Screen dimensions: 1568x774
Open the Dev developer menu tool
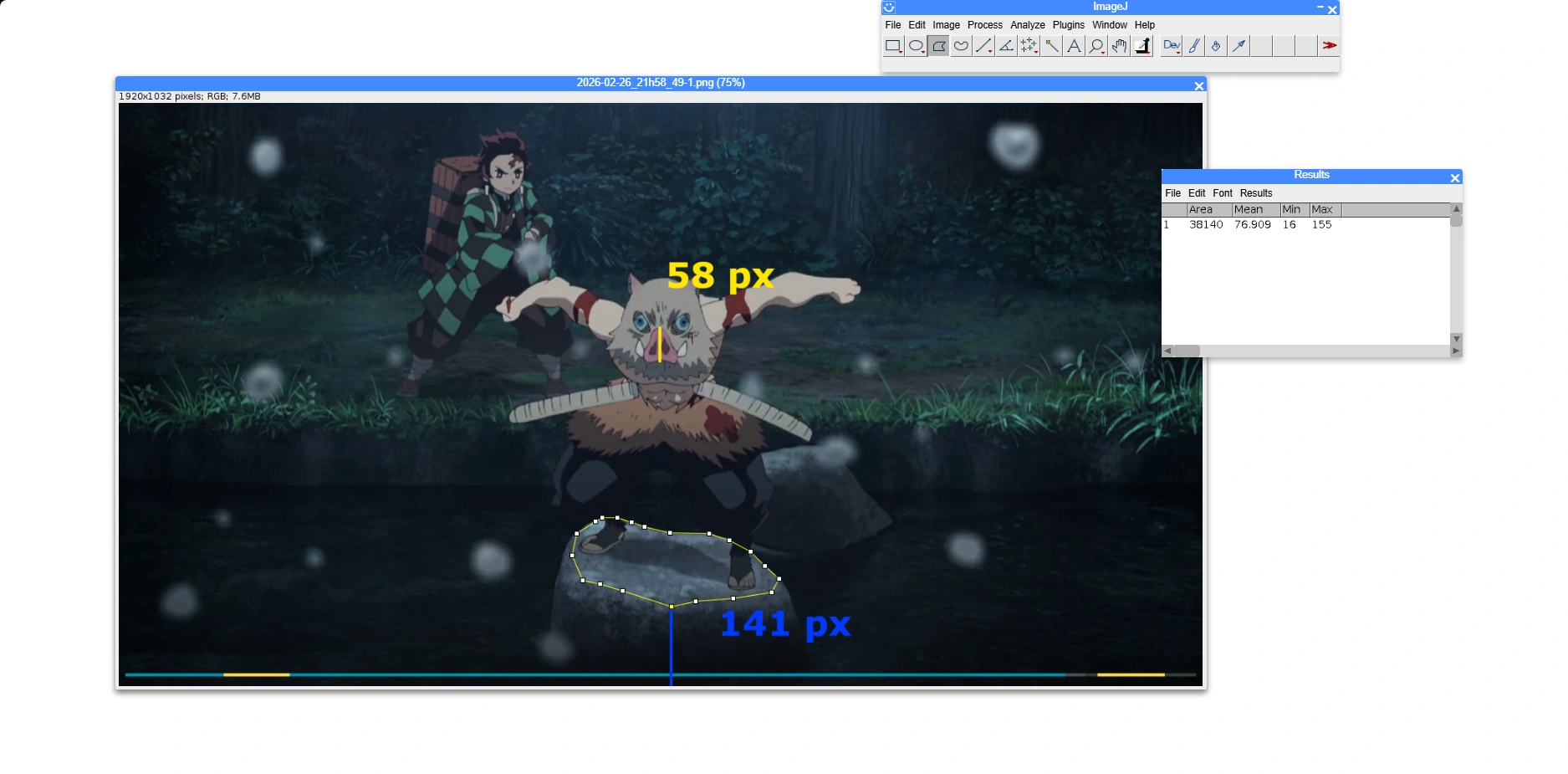(1171, 46)
